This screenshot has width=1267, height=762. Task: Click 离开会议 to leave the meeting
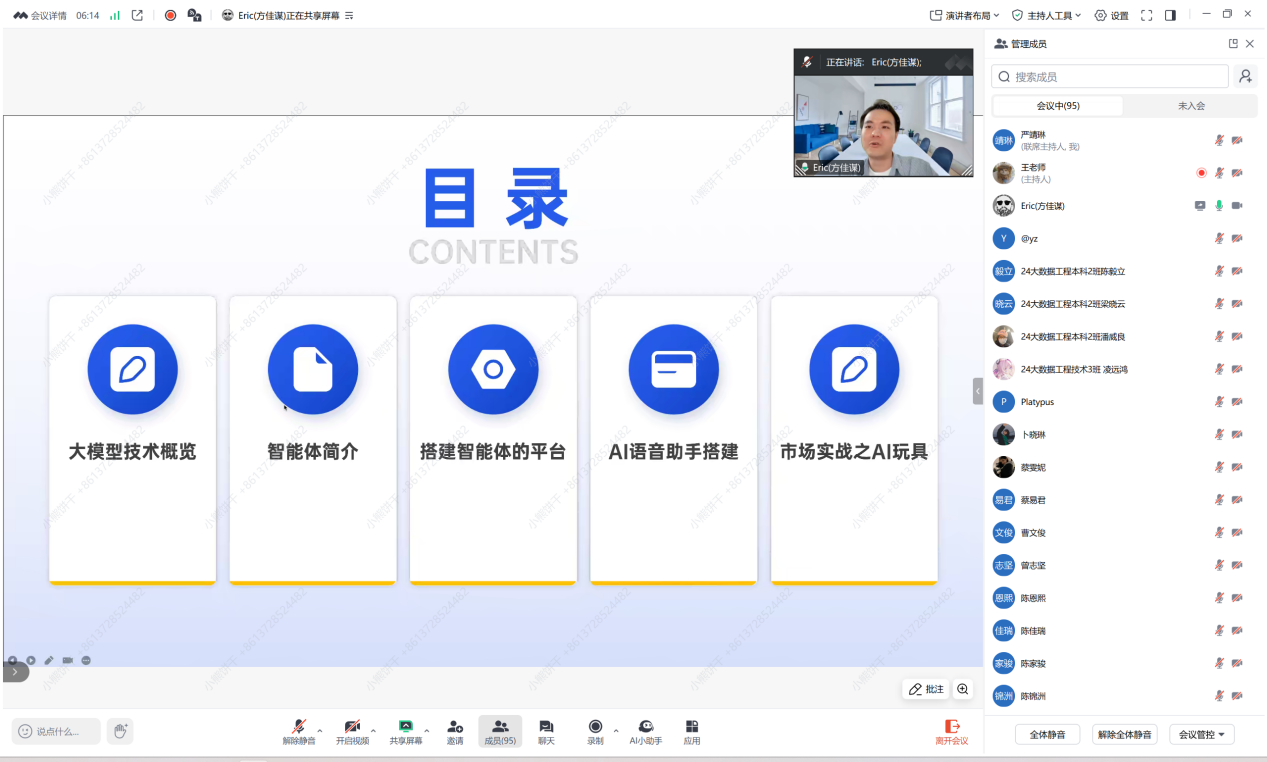[950, 731]
